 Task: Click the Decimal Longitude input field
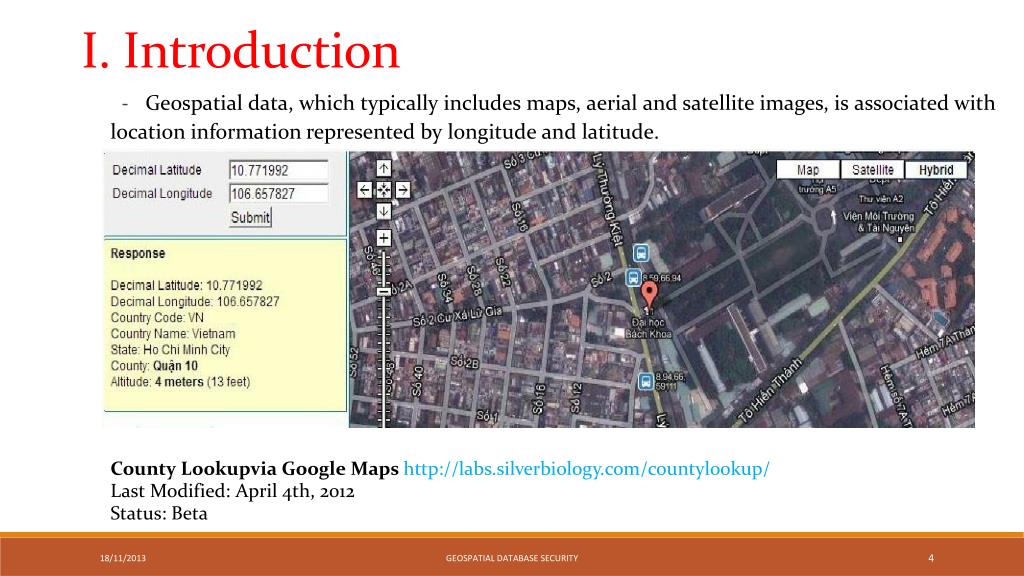click(x=279, y=194)
